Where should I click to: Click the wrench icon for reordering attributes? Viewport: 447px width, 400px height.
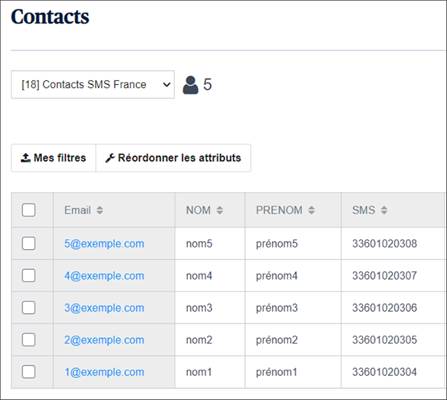pyautogui.click(x=110, y=158)
